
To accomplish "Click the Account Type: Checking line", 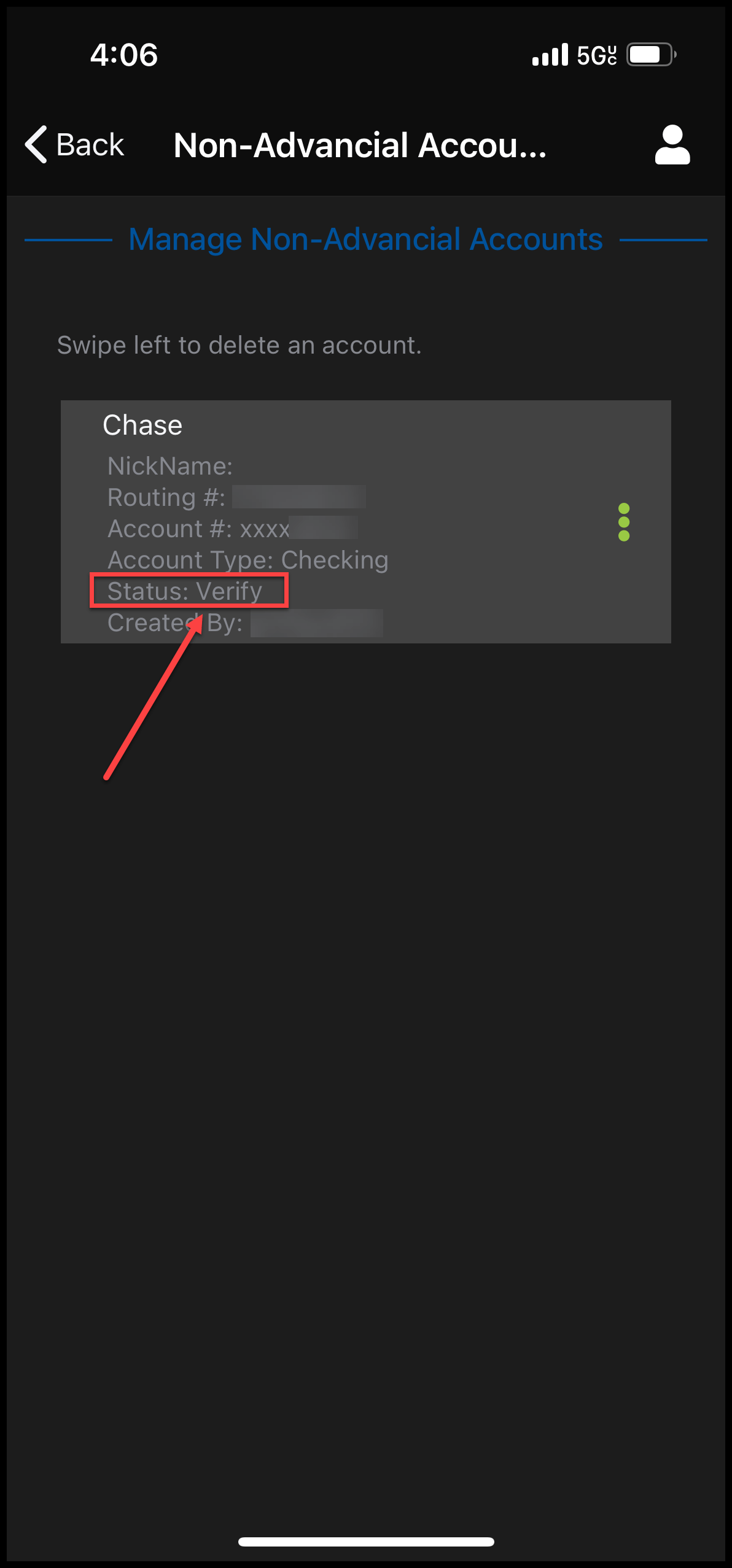I will (x=247, y=561).
